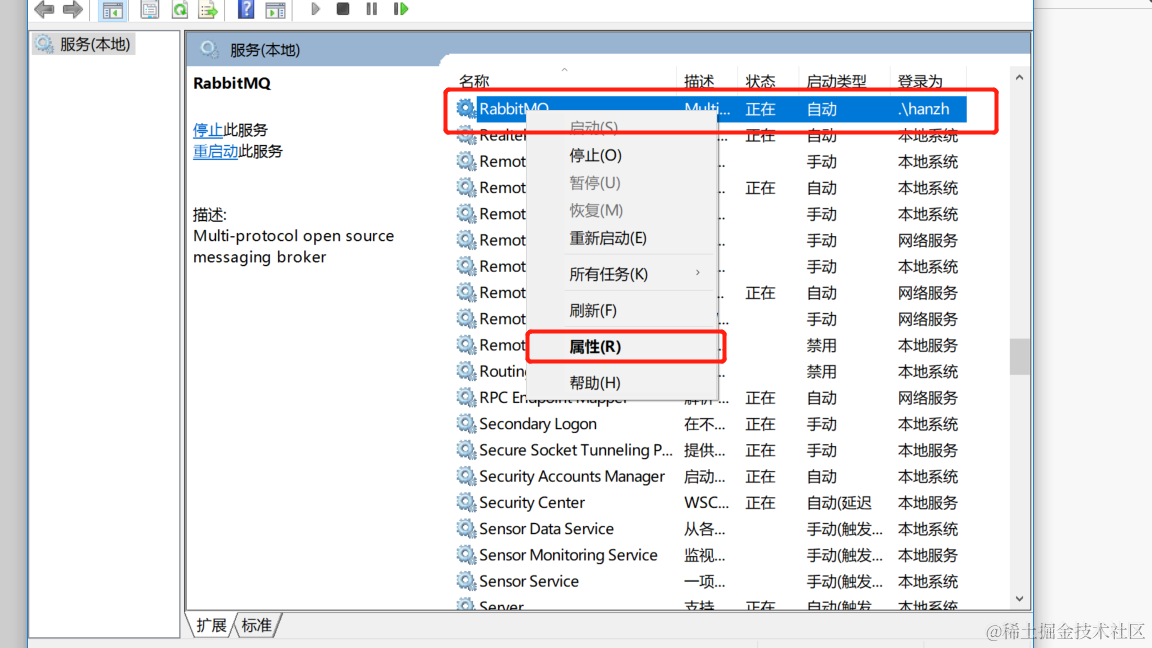Open the properties sheet toolbar icon
Viewport: 1152px width, 648px height.
(149, 10)
